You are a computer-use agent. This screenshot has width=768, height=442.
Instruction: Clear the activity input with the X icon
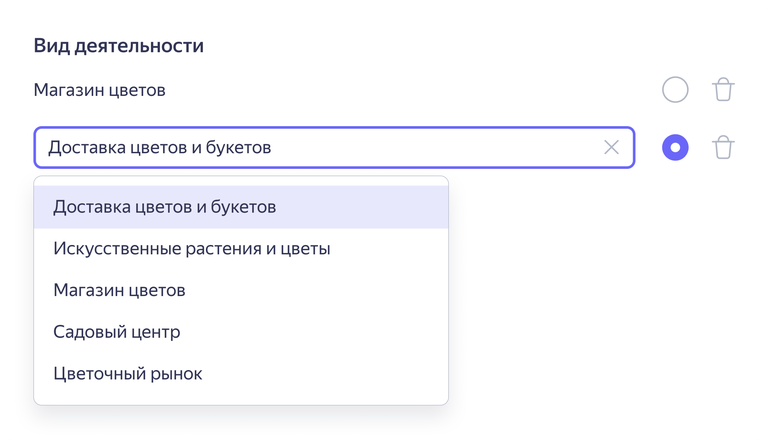(611, 148)
